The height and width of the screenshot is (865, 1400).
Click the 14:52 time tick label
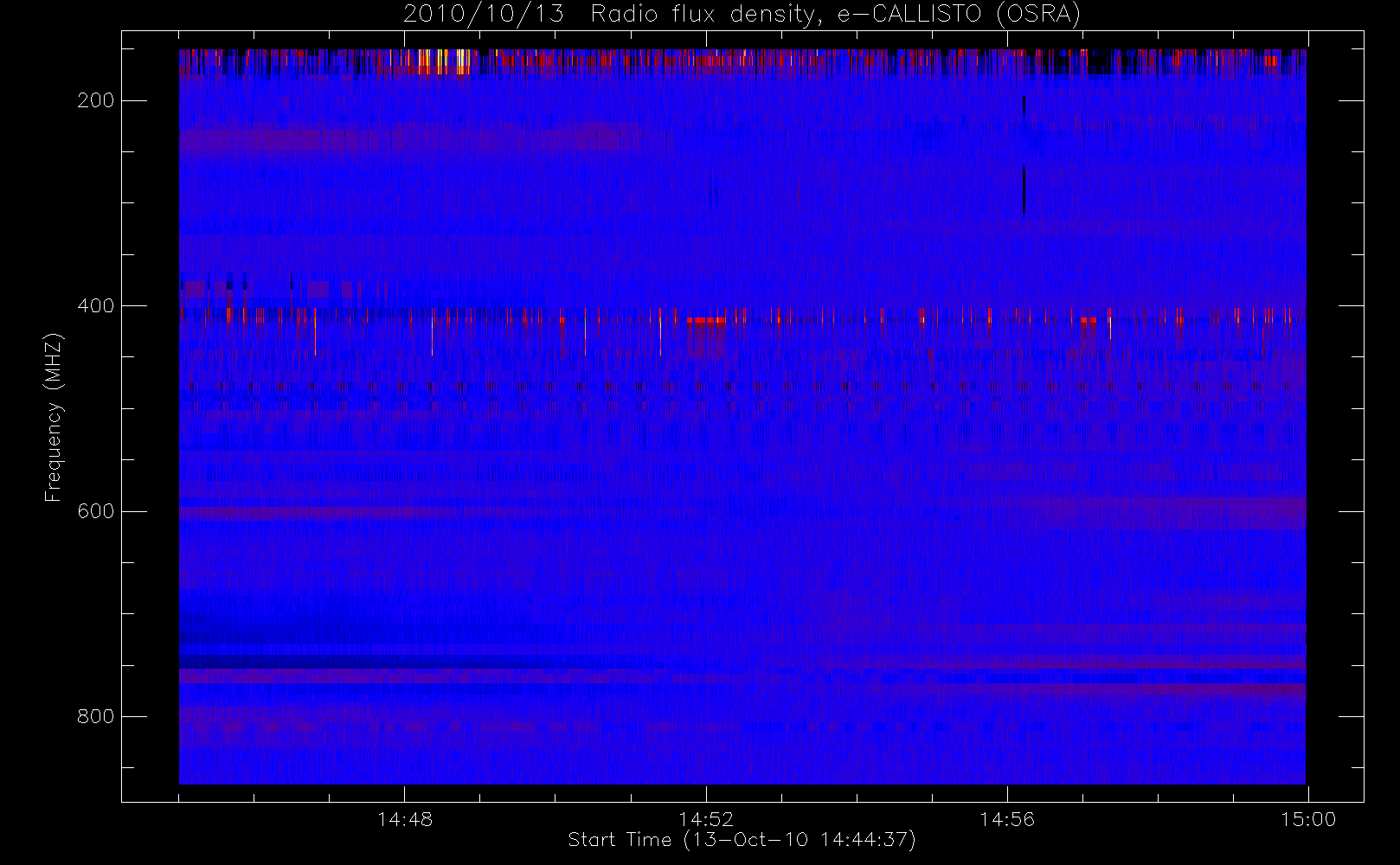tap(706, 819)
